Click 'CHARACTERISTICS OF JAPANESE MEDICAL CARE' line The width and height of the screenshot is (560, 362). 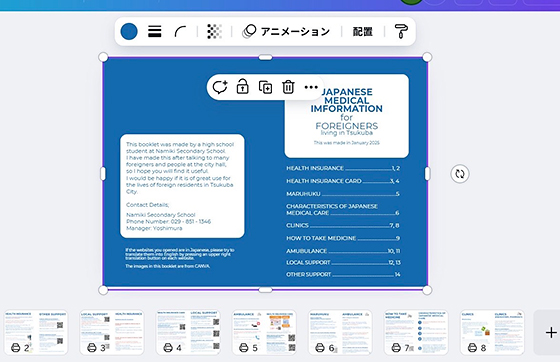[343, 210]
